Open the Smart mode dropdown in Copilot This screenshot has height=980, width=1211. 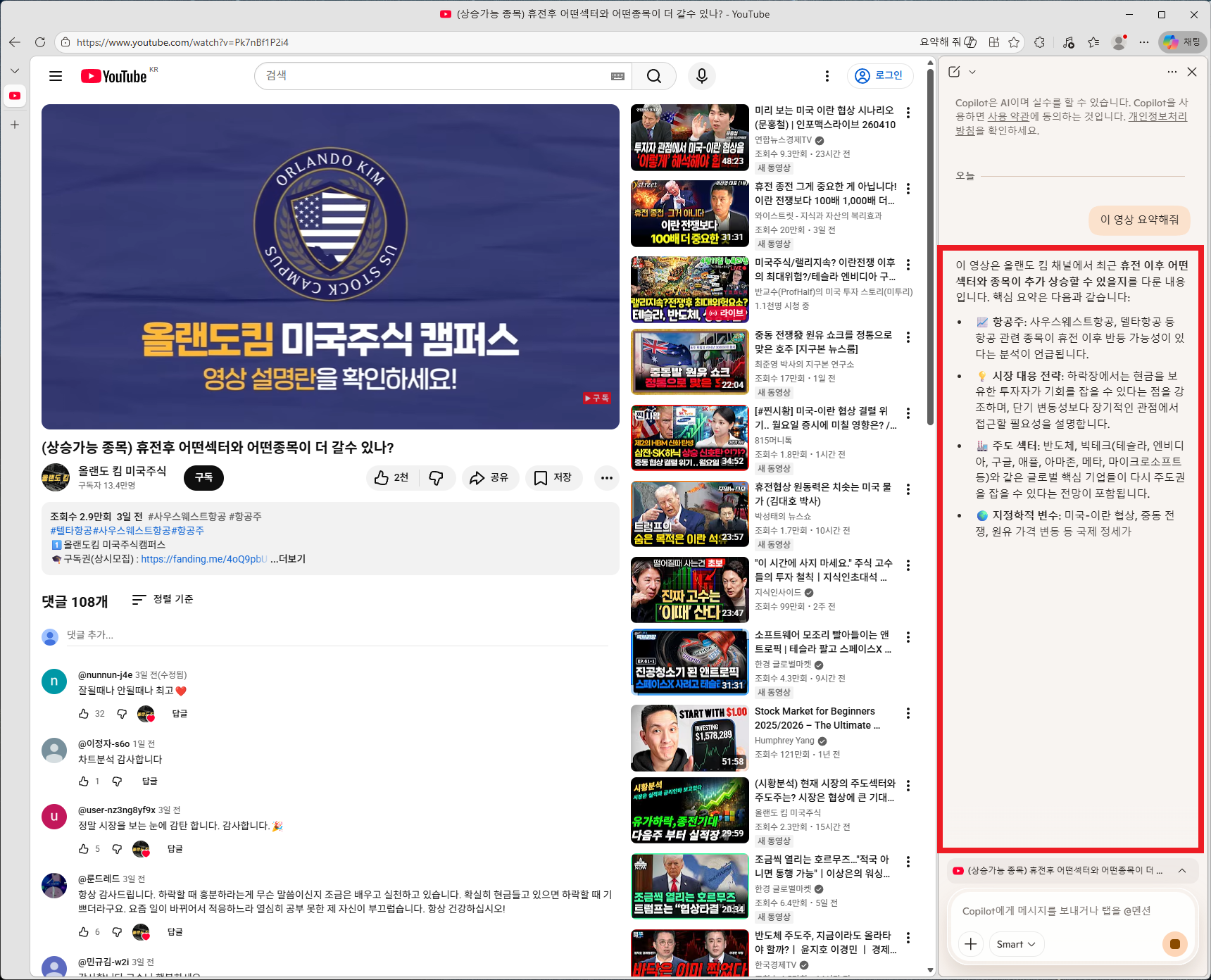tap(1016, 944)
